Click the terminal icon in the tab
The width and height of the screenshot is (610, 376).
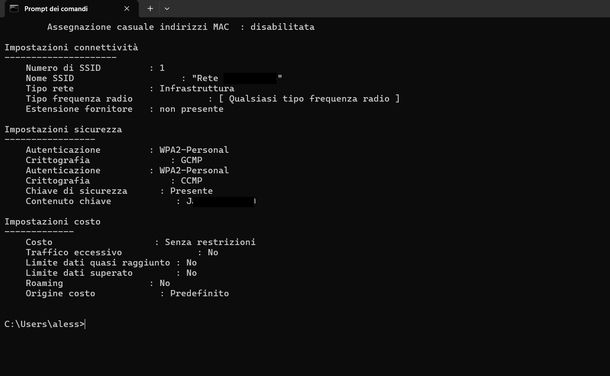pos(14,9)
